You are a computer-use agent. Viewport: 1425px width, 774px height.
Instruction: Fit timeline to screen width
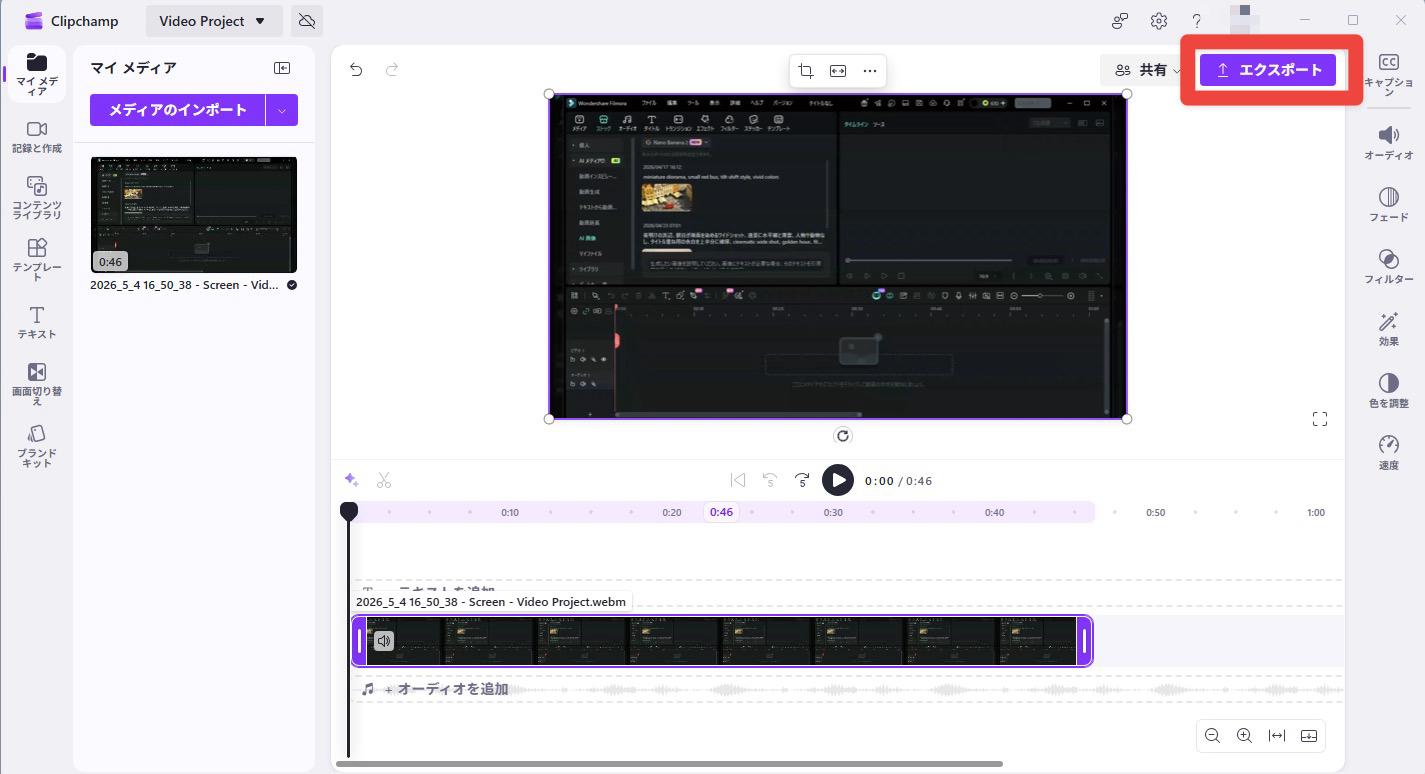[x=1277, y=736]
